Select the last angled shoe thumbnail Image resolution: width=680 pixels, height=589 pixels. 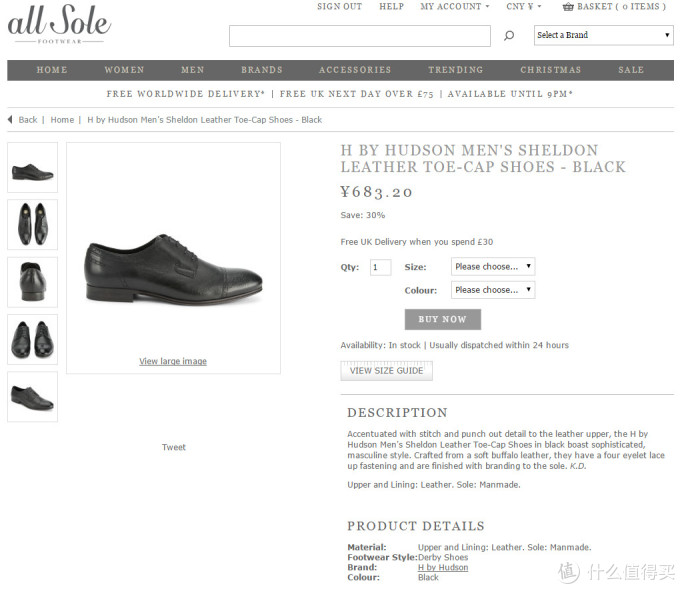click(x=33, y=396)
